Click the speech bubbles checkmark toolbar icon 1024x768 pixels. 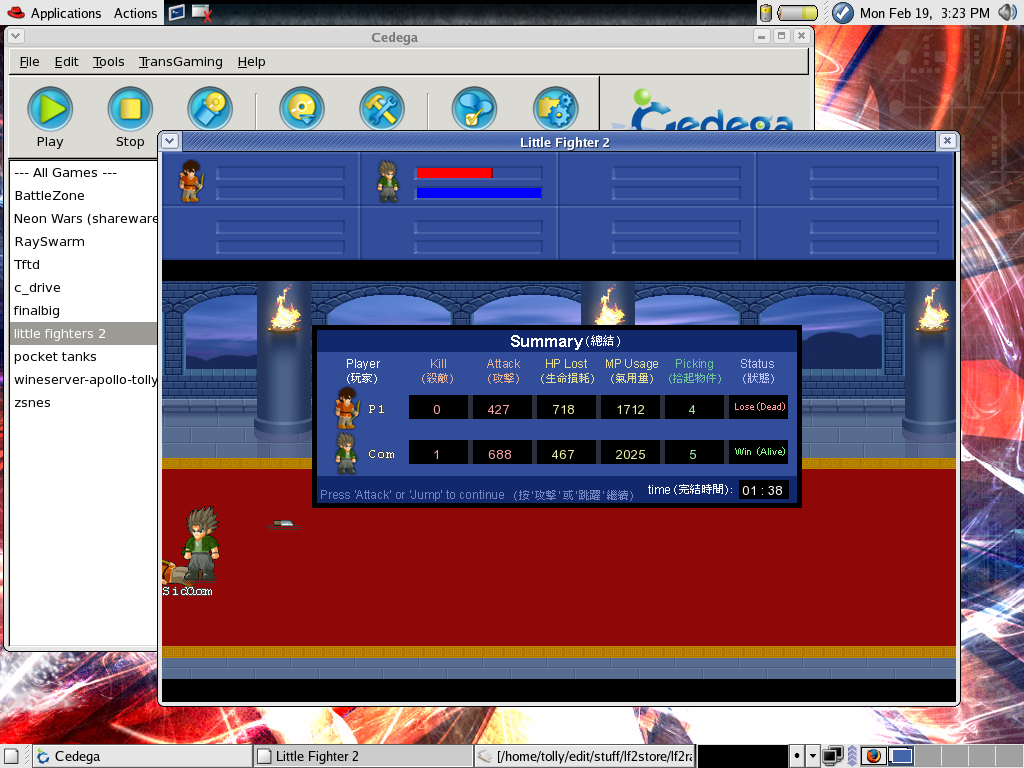pyautogui.click(x=474, y=109)
